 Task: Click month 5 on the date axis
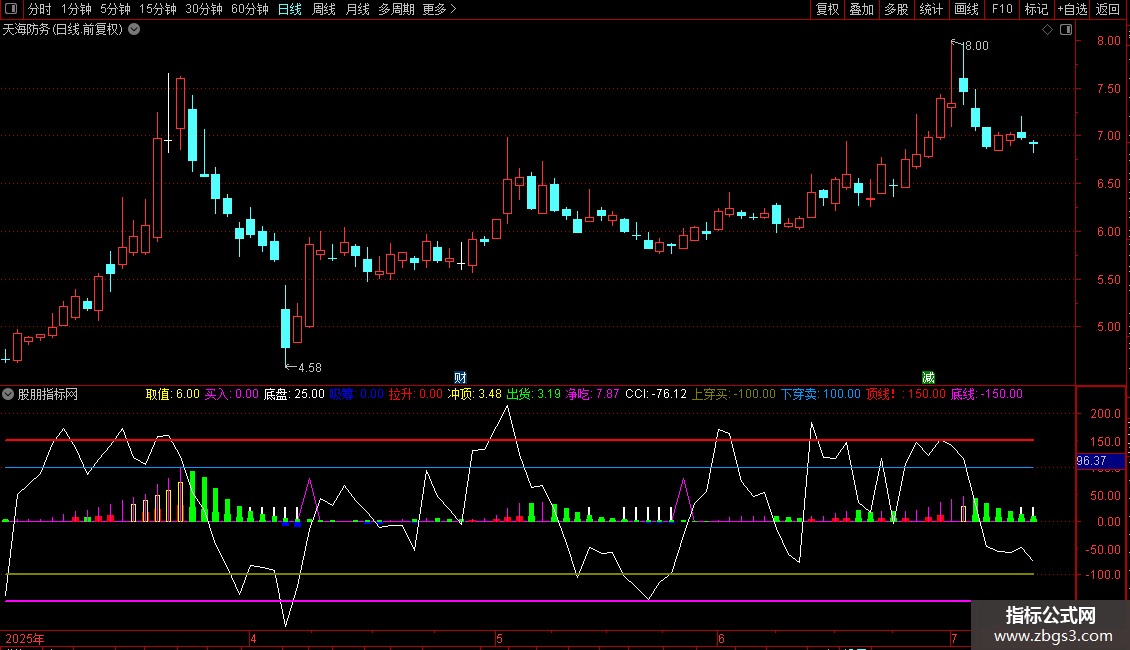499,638
